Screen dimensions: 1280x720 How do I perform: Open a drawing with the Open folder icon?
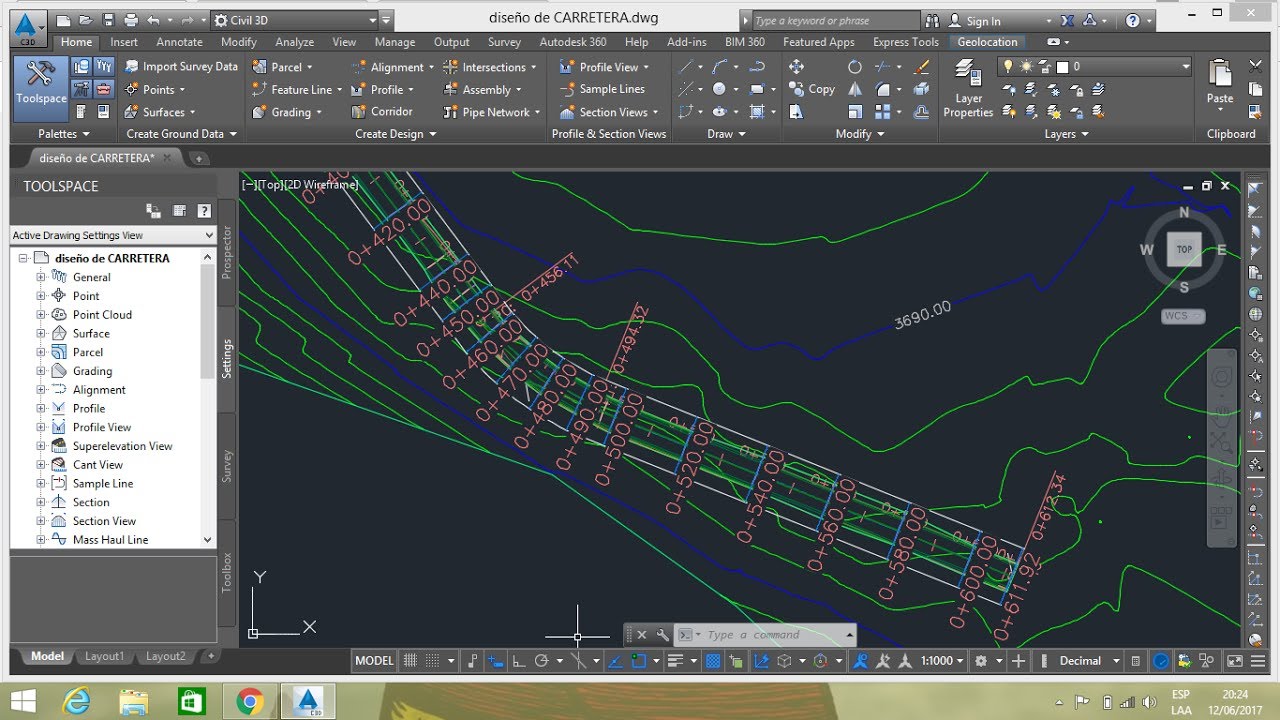[87, 20]
